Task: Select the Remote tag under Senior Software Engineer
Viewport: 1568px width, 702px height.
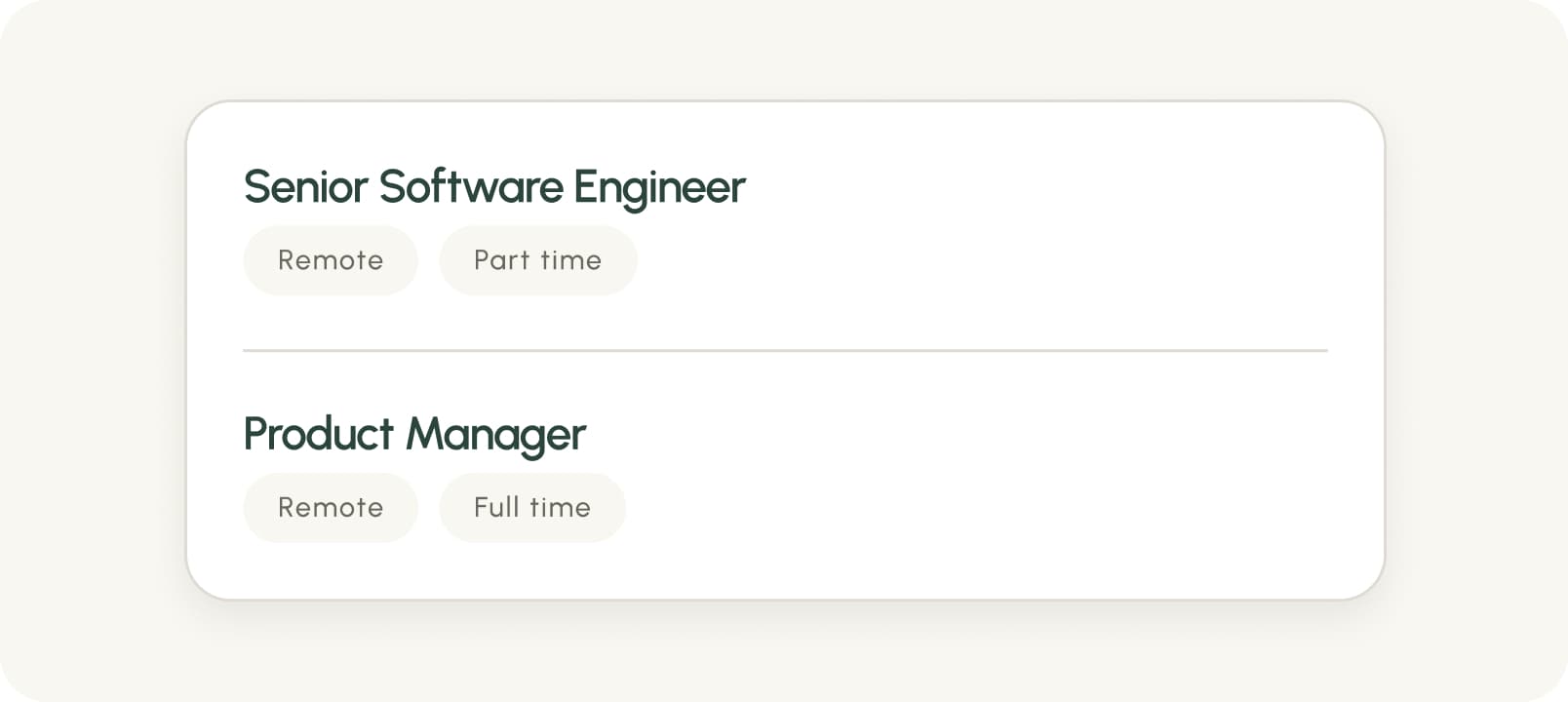Action: 331,260
